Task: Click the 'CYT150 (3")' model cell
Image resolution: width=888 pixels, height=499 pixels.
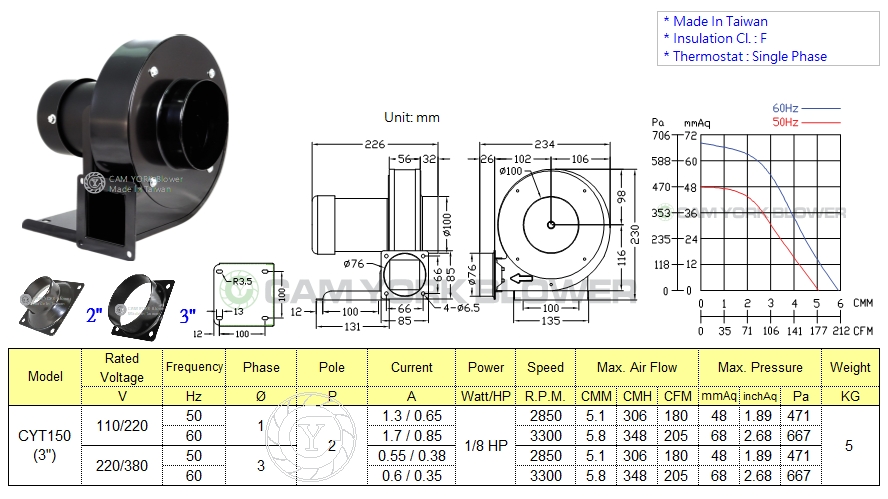Action: click(x=45, y=445)
